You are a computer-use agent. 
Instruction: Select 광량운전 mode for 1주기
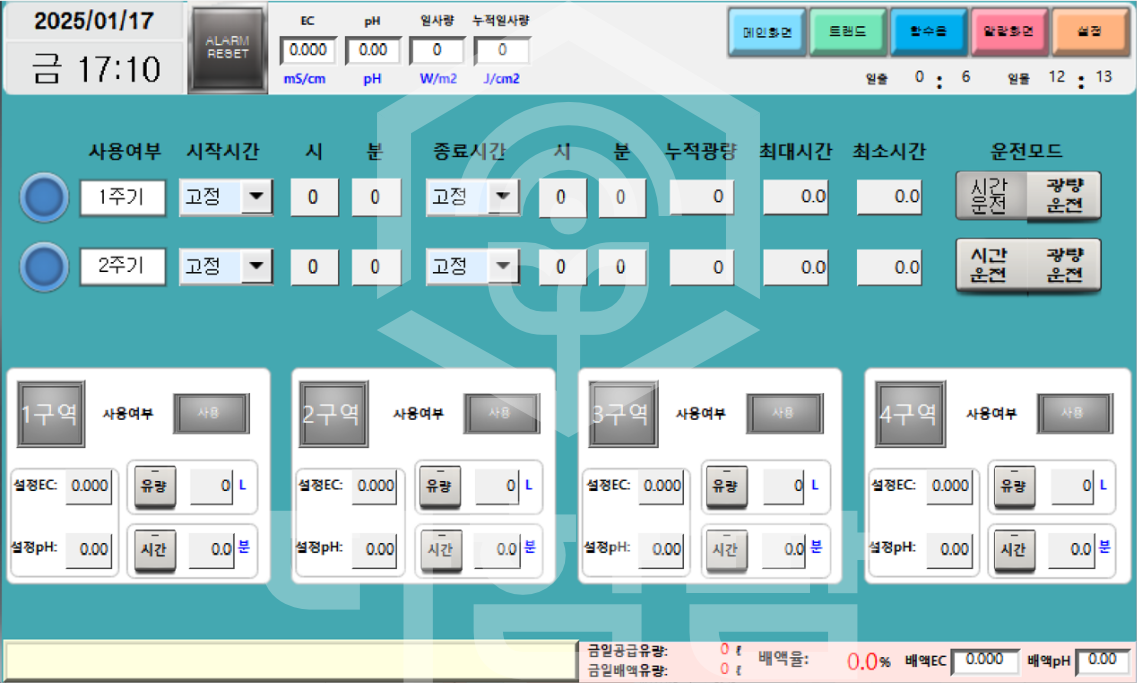point(1064,196)
